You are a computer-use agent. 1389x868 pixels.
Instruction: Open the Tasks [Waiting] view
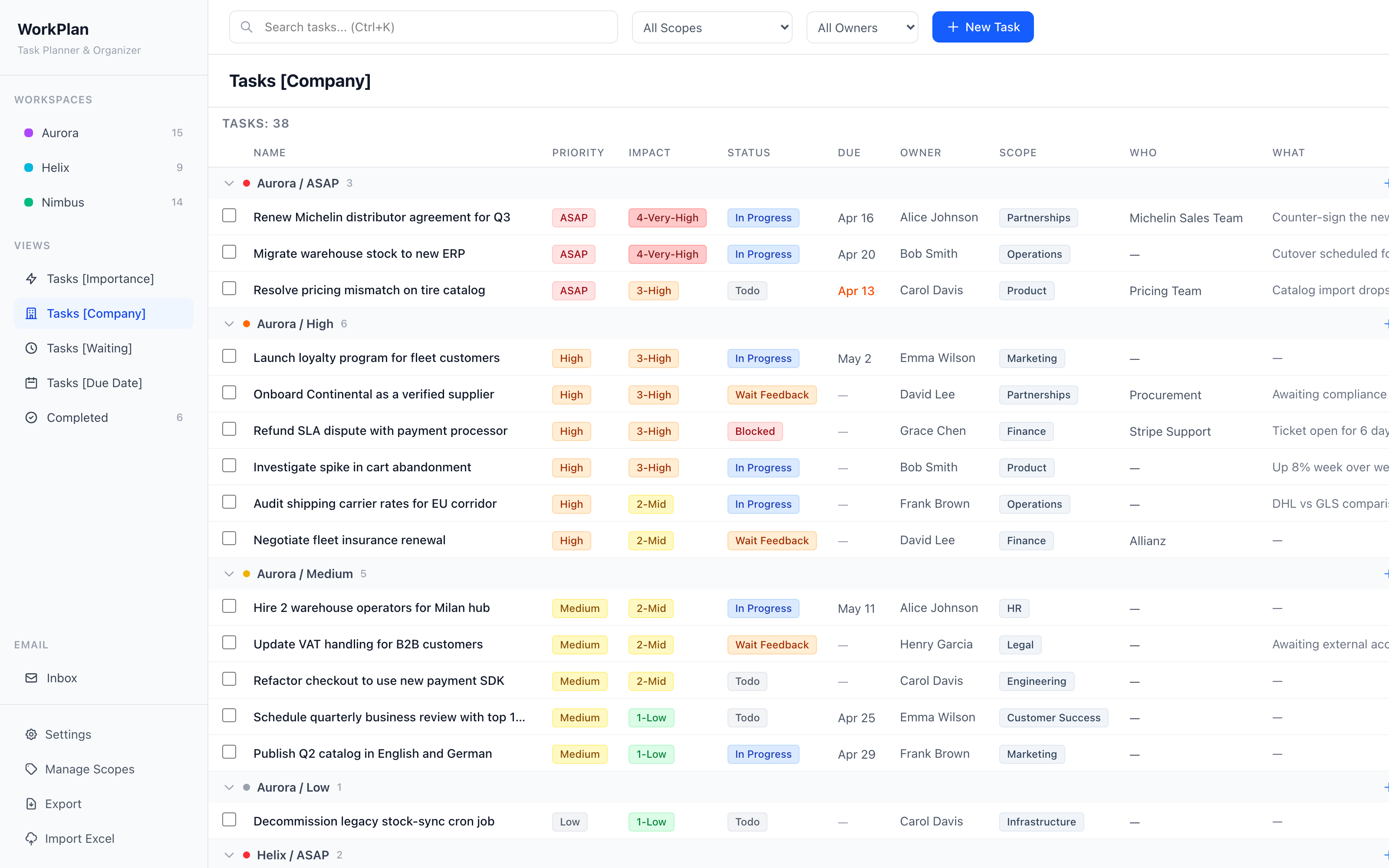tap(103, 348)
